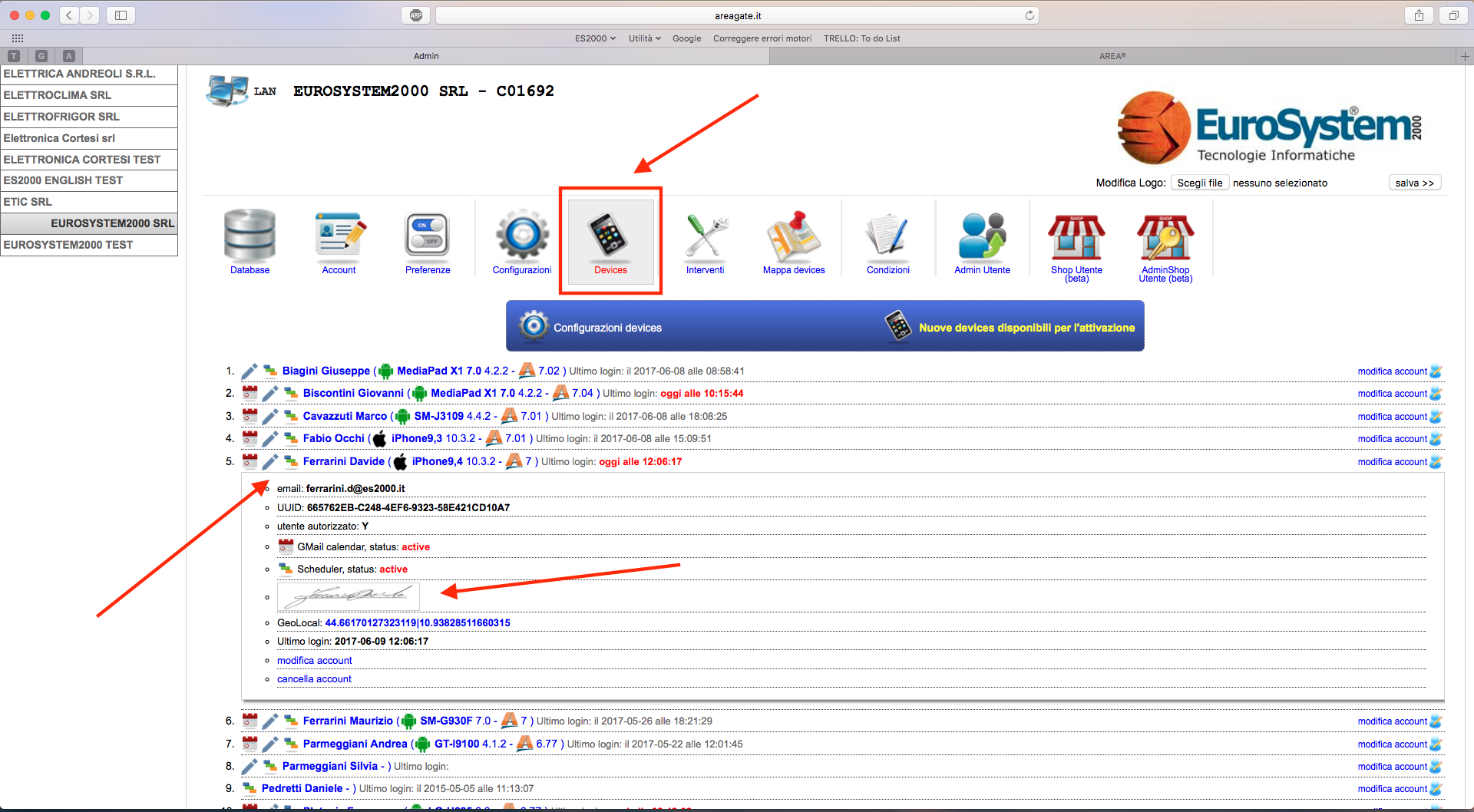
Task: Click modifica account for Biagini Giuseppe
Action: tap(1392, 371)
